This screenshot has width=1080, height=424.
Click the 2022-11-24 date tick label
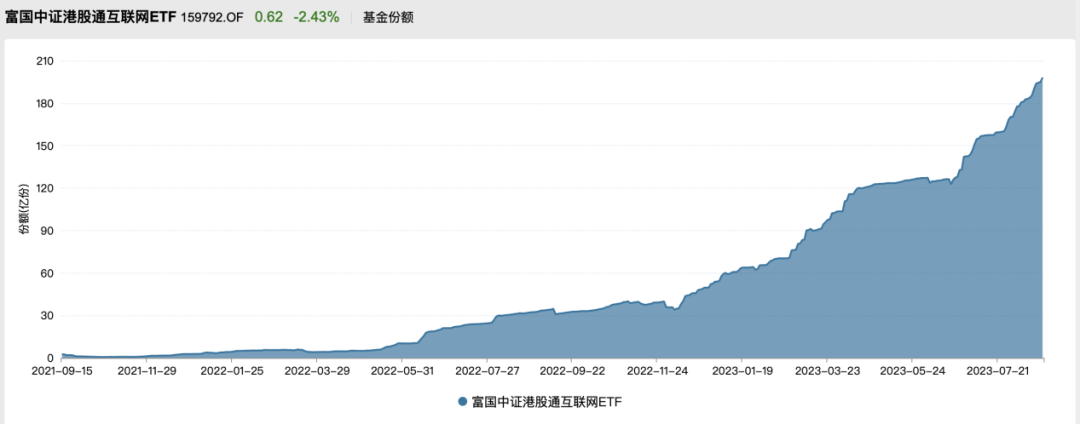656,371
